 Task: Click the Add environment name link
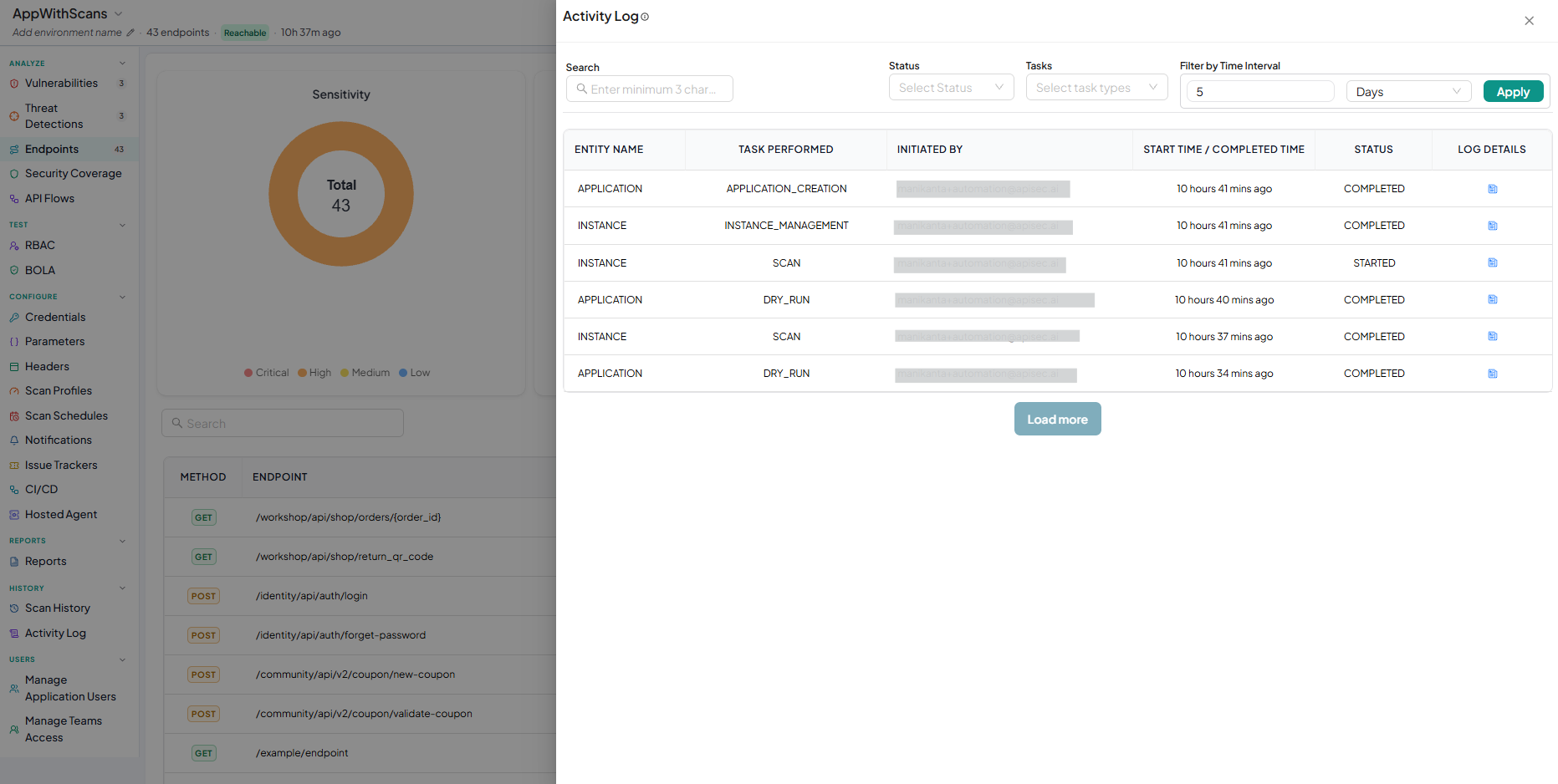(67, 33)
